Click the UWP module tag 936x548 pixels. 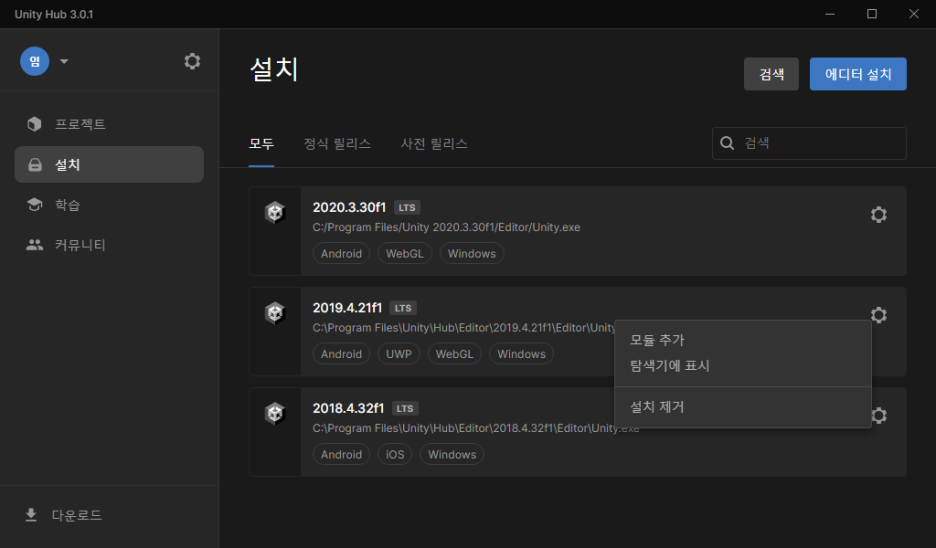click(399, 354)
